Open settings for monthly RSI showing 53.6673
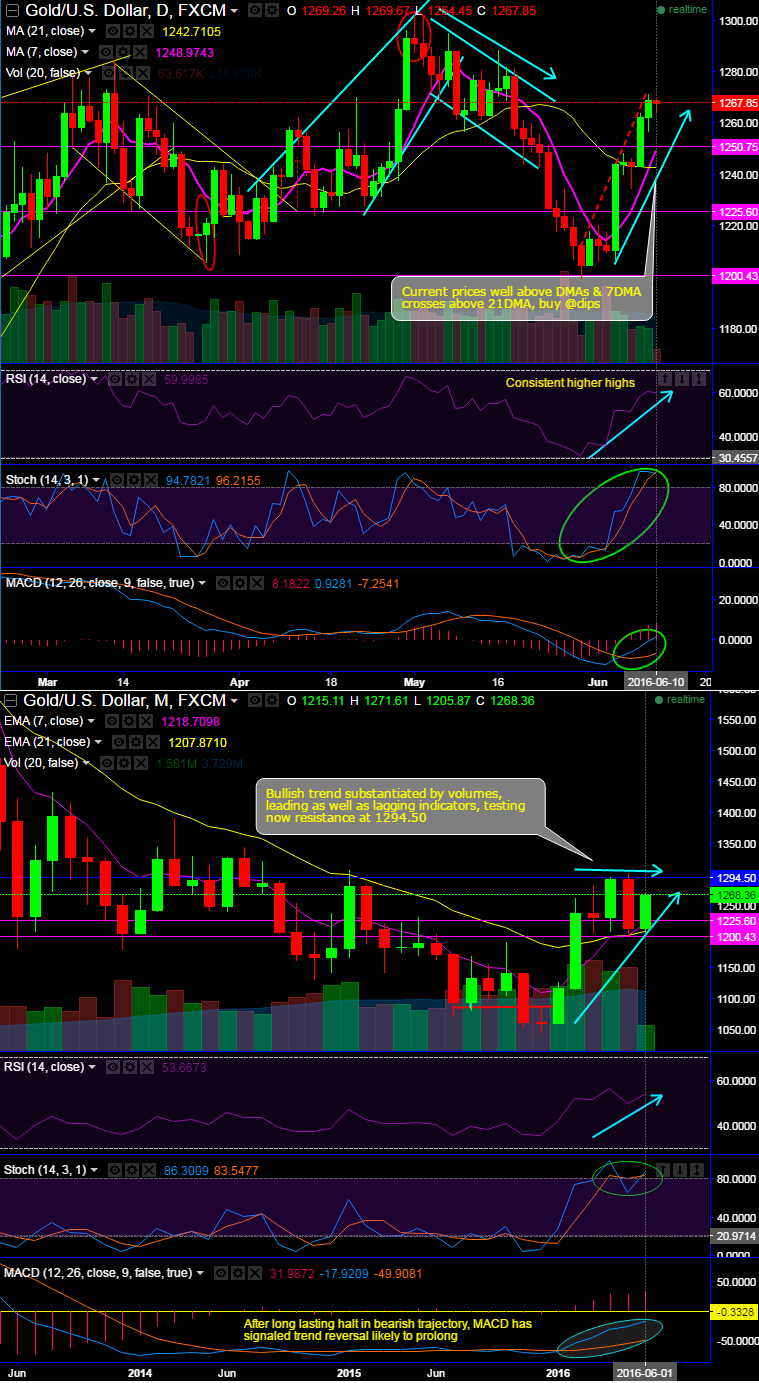759x1383 pixels. pyautogui.click(x=132, y=1067)
